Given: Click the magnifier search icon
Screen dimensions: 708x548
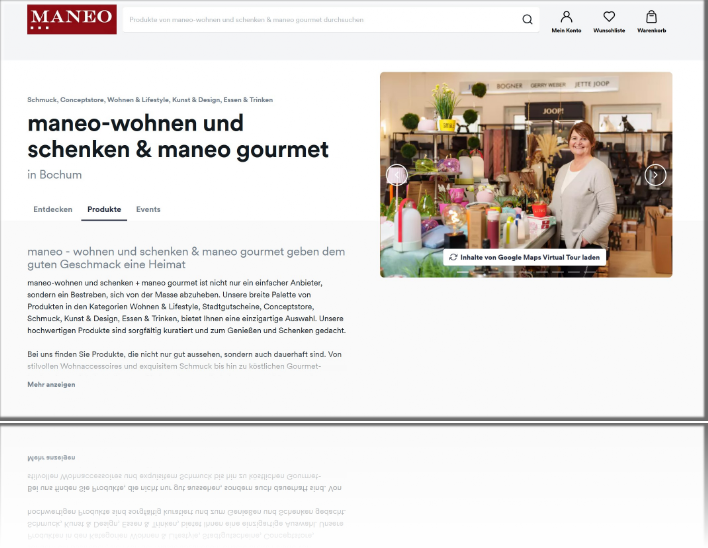Looking at the screenshot, I should (x=527, y=19).
